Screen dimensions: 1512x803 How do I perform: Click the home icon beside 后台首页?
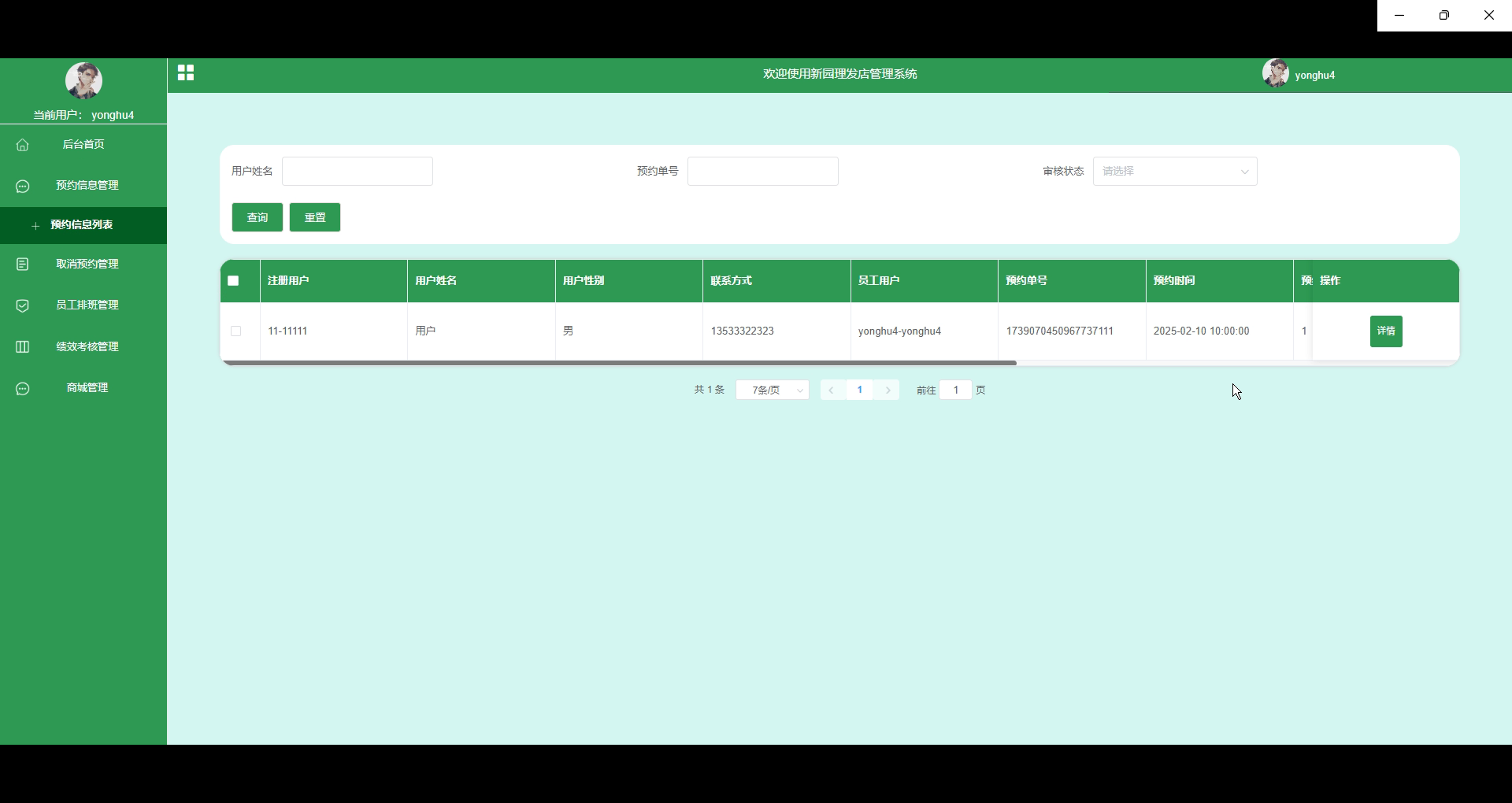coord(23,145)
